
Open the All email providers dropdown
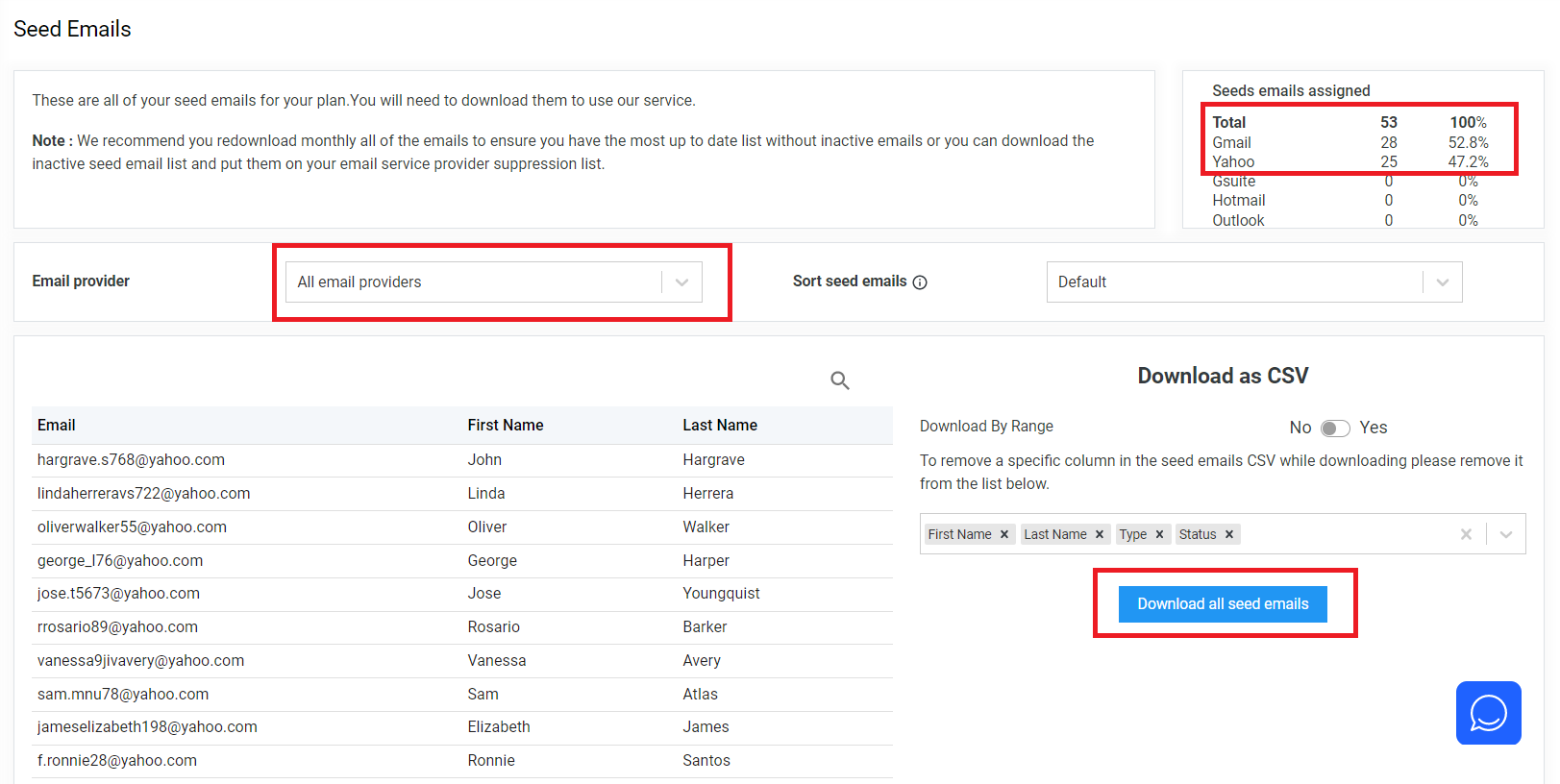pyautogui.click(x=494, y=282)
